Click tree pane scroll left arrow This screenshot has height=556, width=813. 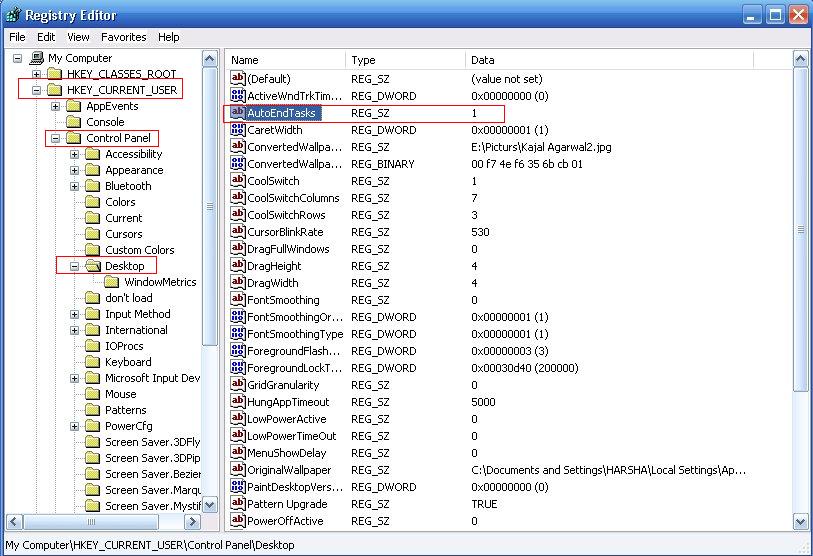(15, 521)
